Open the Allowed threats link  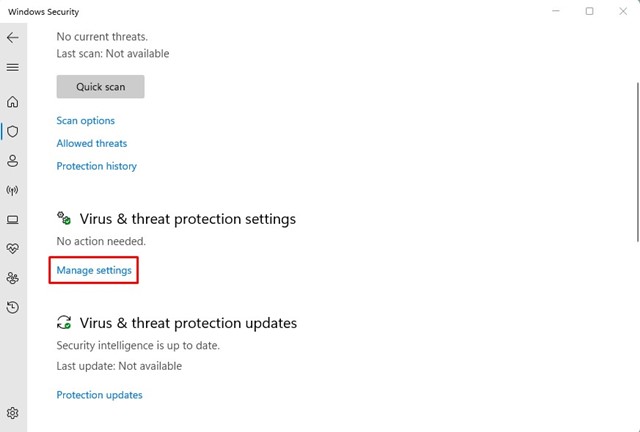(92, 143)
